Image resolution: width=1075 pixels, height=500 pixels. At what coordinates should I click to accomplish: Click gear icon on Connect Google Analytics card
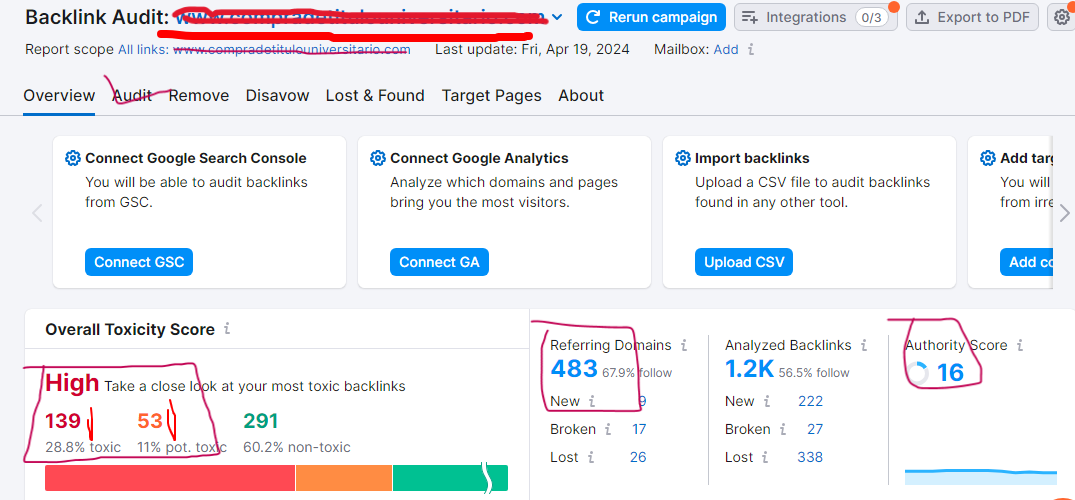point(377,158)
